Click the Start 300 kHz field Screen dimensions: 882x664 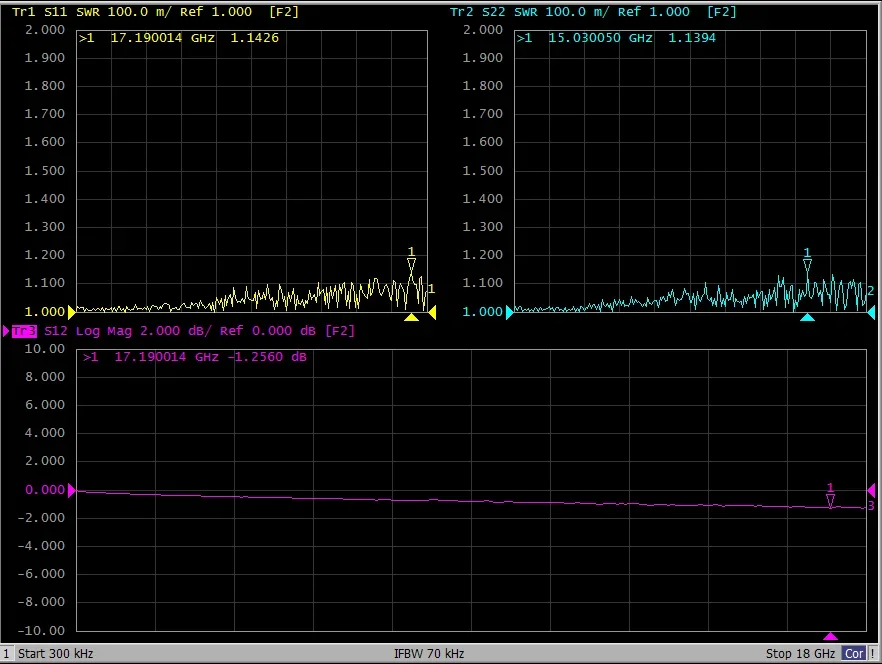coord(56,654)
